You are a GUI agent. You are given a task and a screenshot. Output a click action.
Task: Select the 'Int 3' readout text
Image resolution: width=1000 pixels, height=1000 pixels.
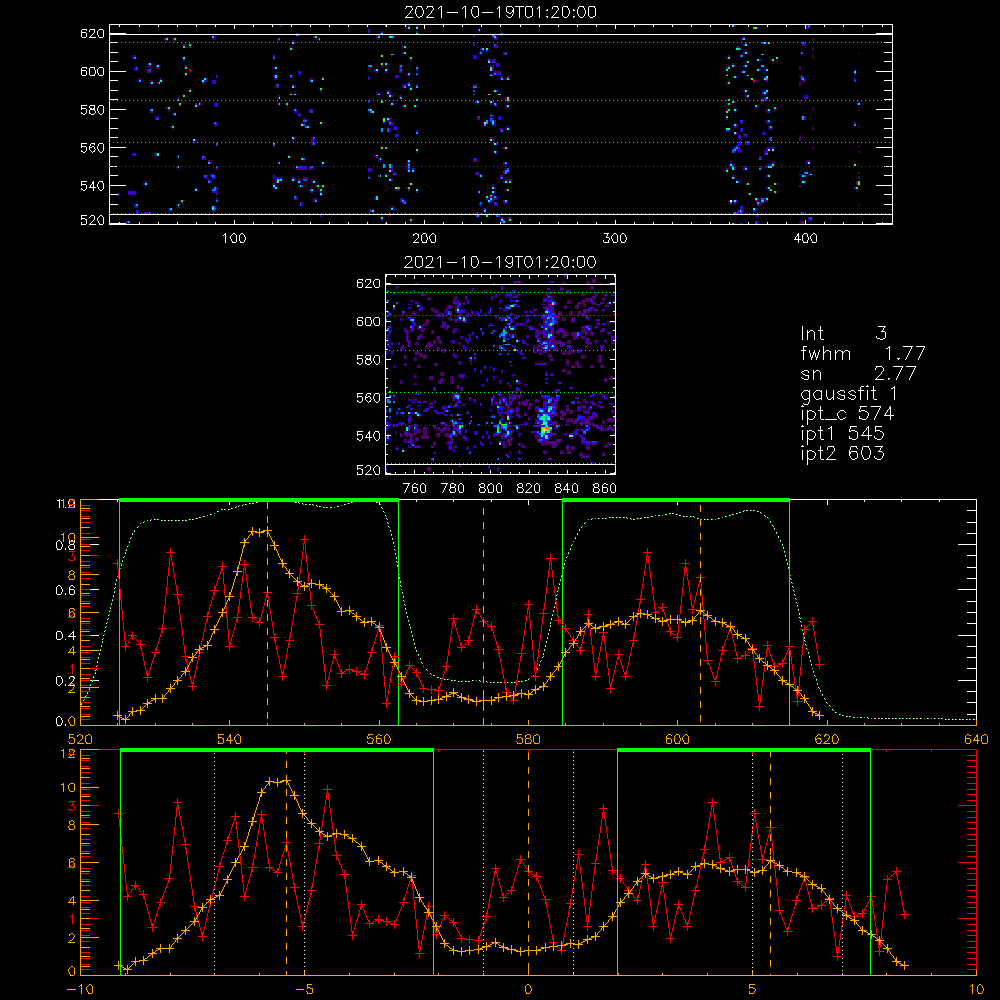843,334
